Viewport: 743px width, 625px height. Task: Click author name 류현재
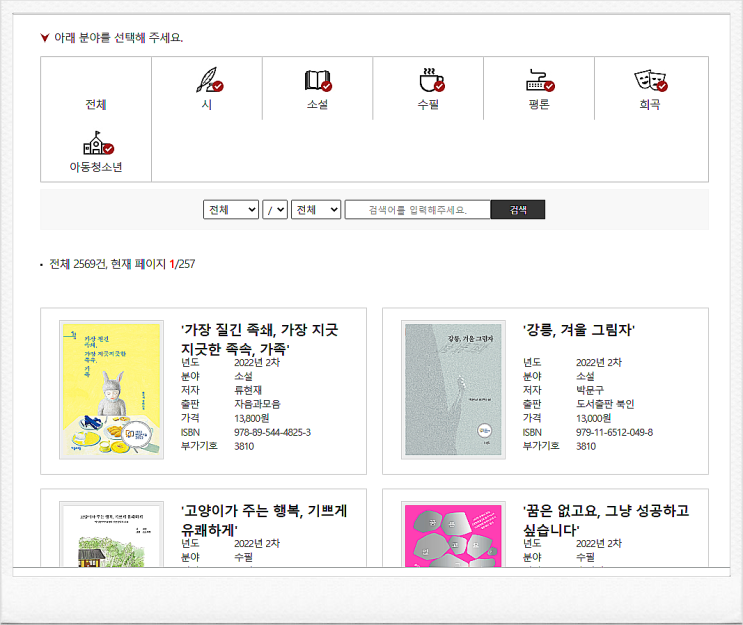click(248, 390)
